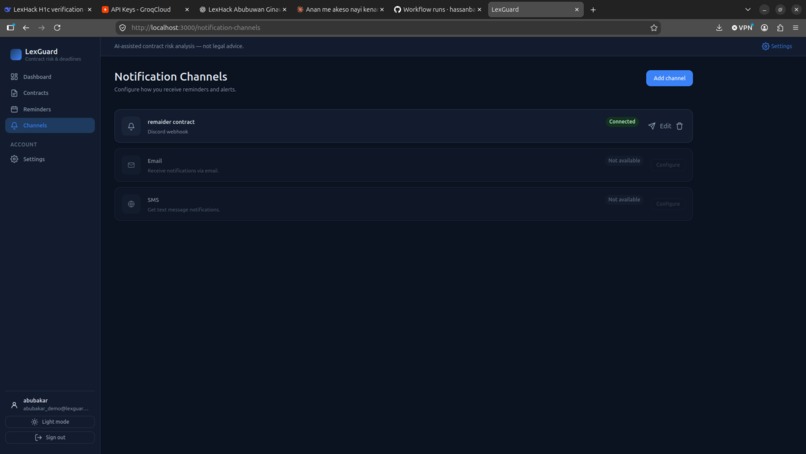This screenshot has height=454, width=806.
Task: Click the Discord webhook label
Action: (168, 132)
